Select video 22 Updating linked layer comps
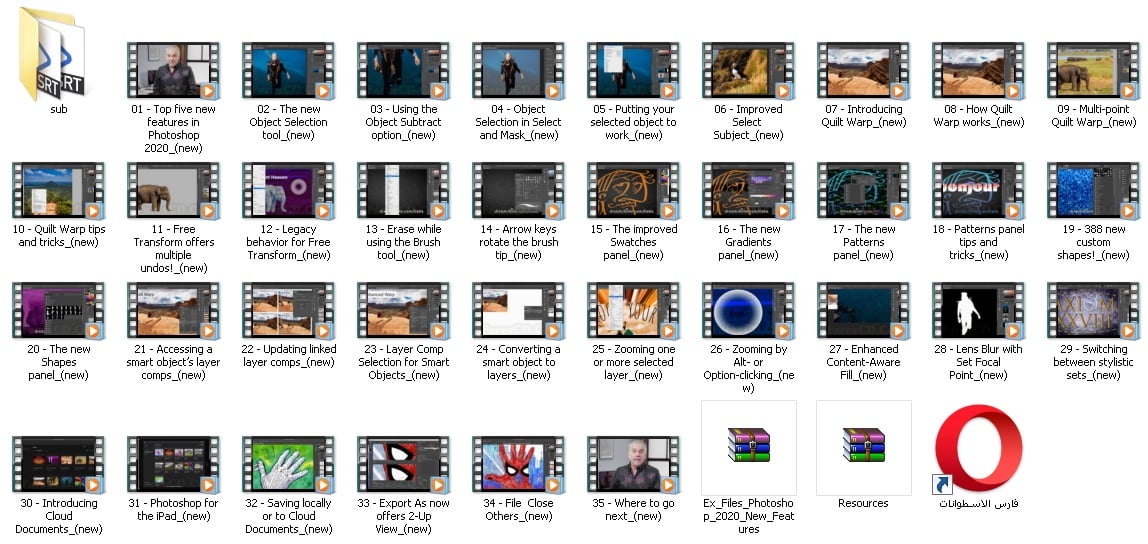Image resolution: width=1148 pixels, height=544 pixels. (288, 310)
